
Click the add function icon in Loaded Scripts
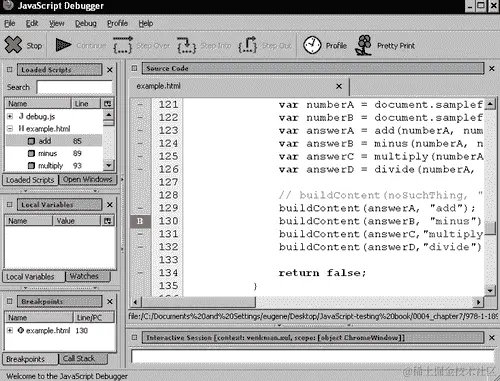tap(31, 141)
